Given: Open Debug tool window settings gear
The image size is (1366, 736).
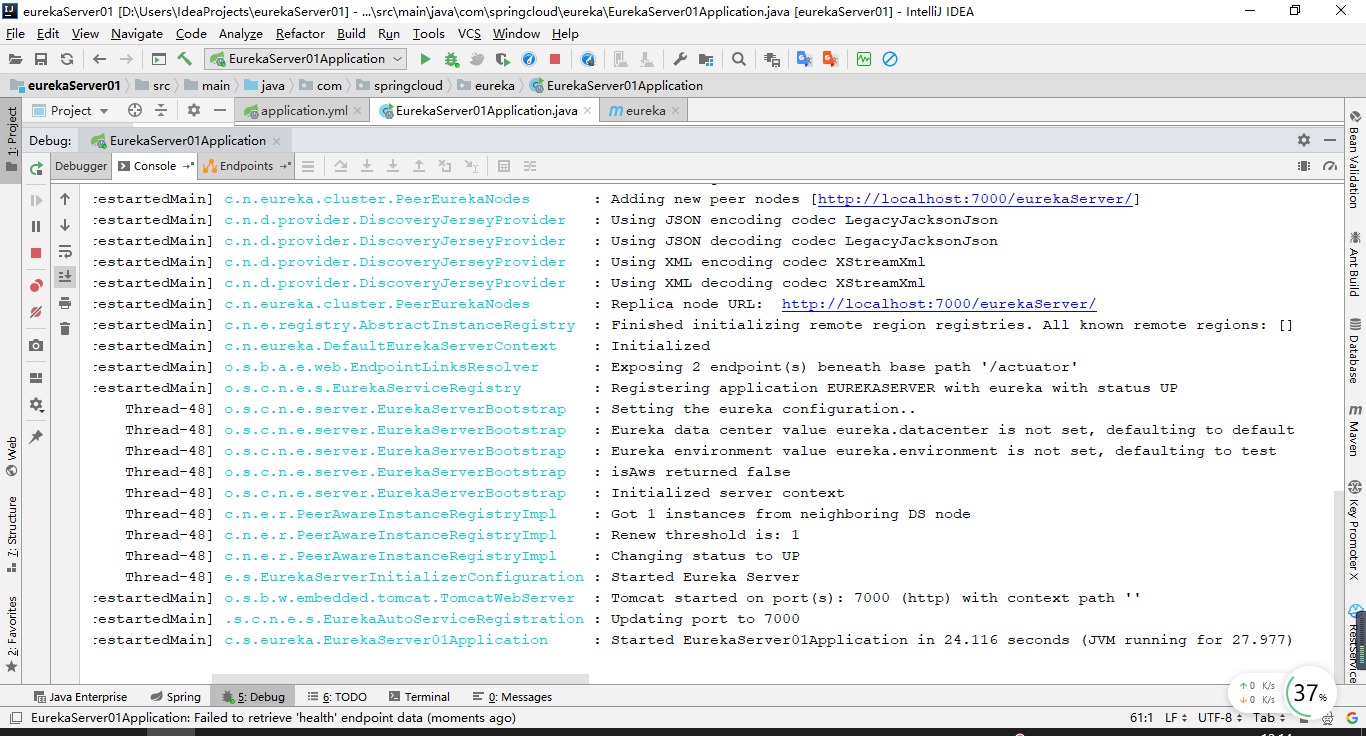Looking at the screenshot, I should (1304, 140).
